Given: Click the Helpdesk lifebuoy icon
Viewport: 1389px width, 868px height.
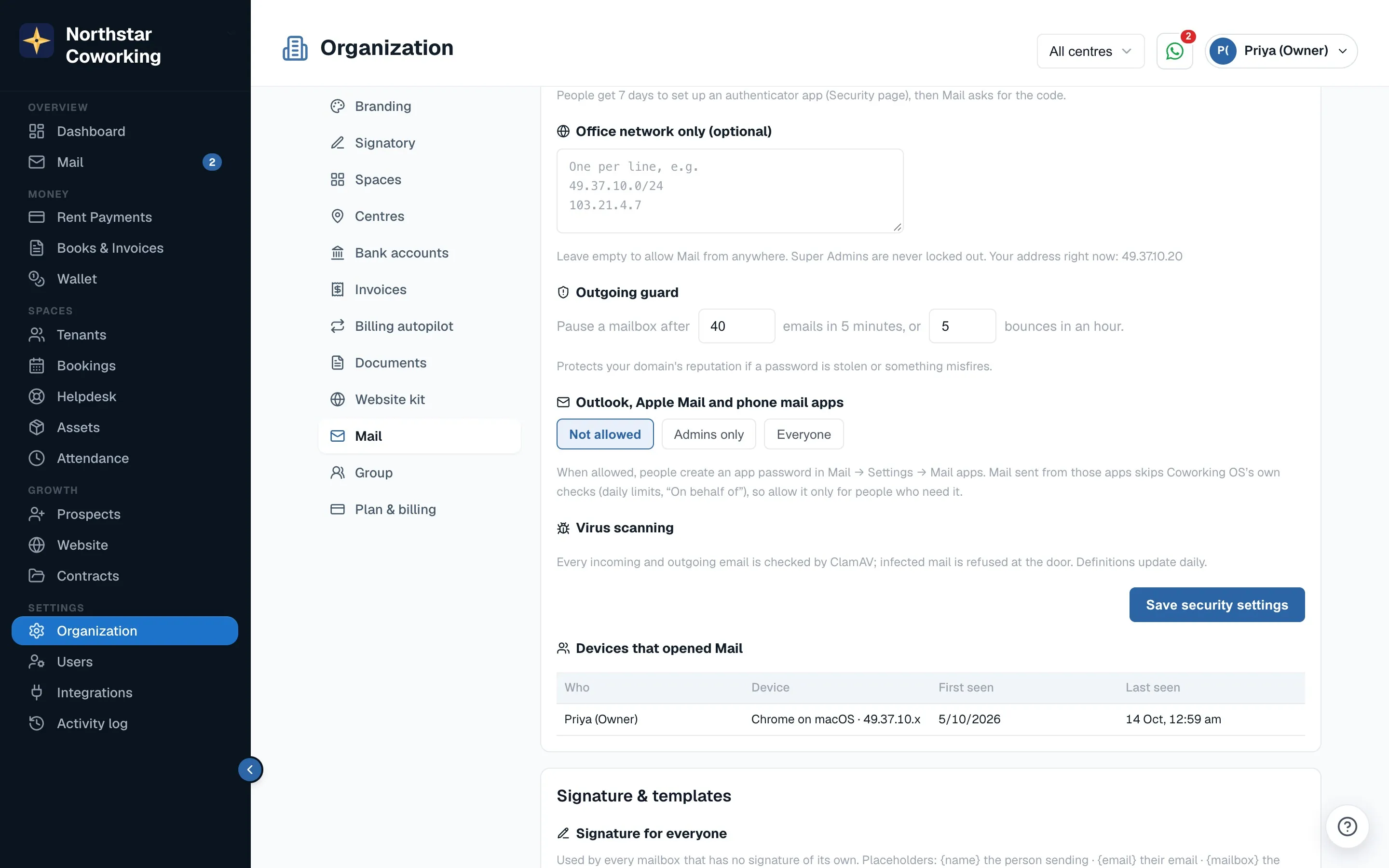Looking at the screenshot, I should pyautogui.click(x=37, y=397).
